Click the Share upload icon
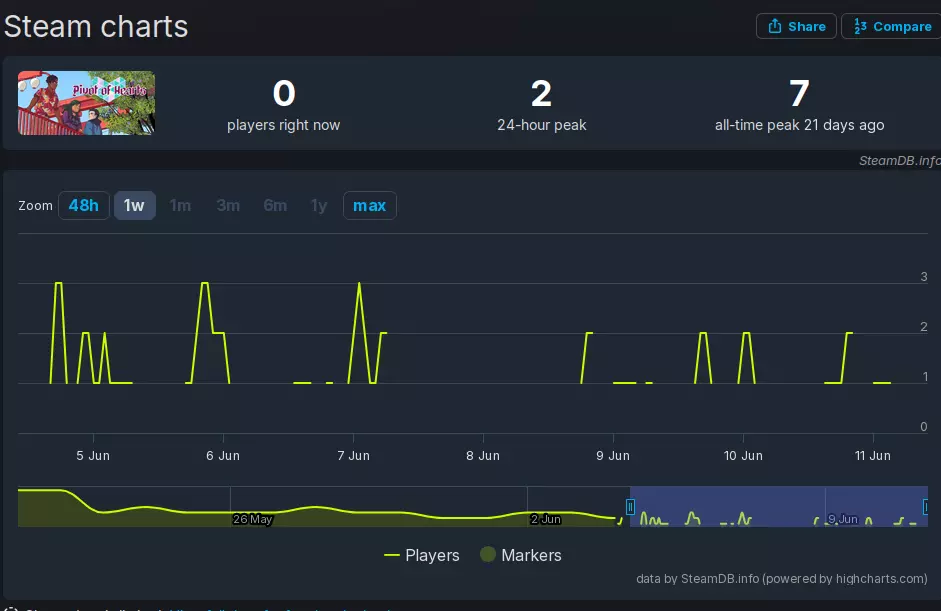The image size is (941, 611). 775,26
